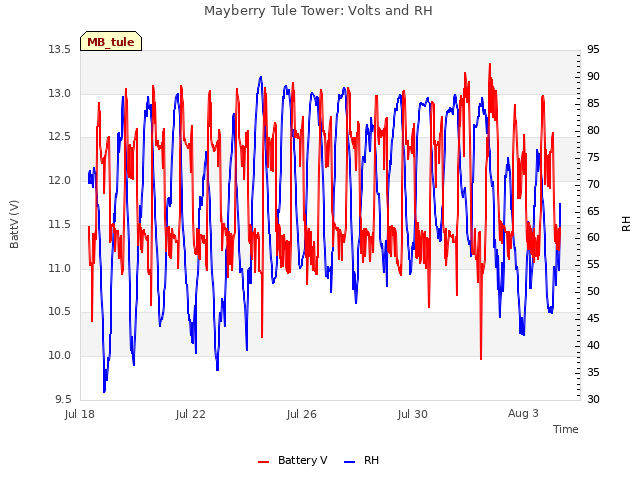Click the 95 right axis tick label

[593, 50]
